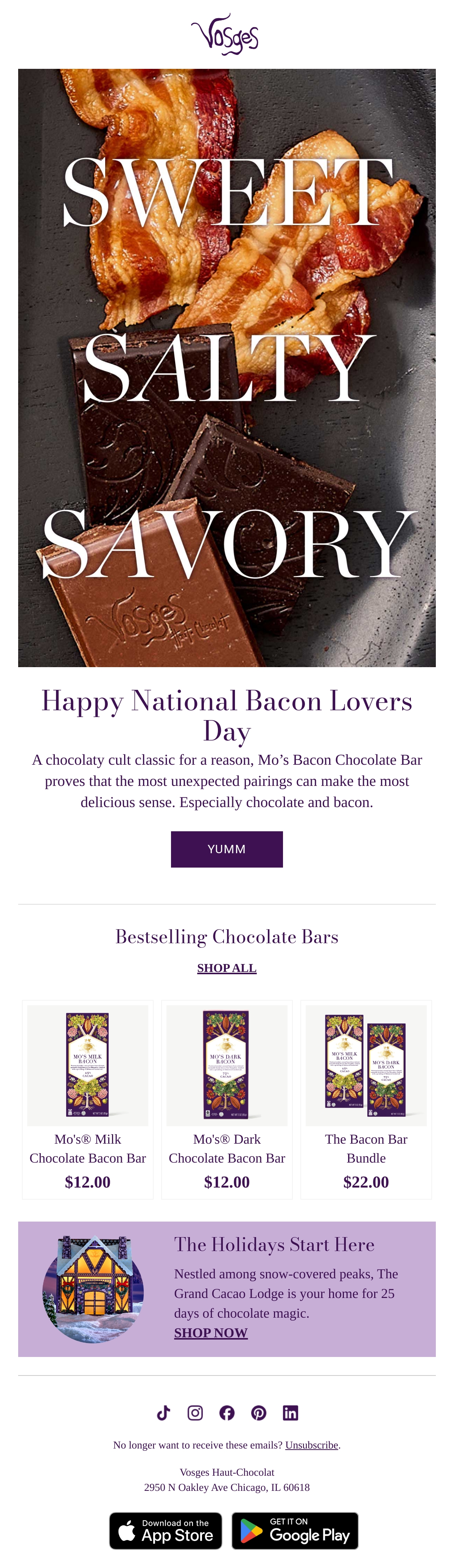Image resolution: width=454 pixels, height=1568 pixels.
Task: Select Mo's Dark Chocolate Bacon Bar image
Action: pos(227,1065)
